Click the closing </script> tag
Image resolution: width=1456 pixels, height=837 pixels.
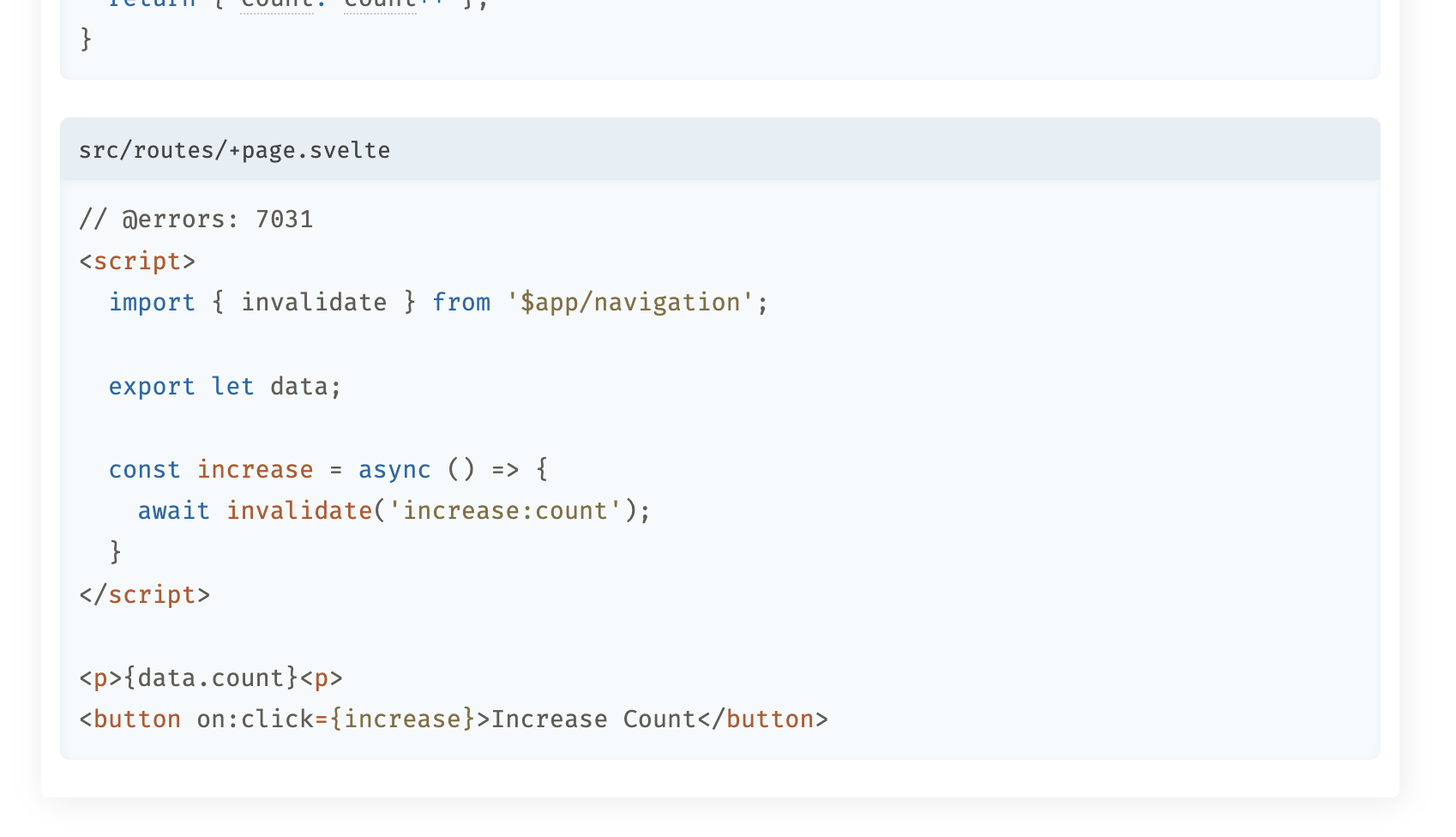[x=144, y=595]
